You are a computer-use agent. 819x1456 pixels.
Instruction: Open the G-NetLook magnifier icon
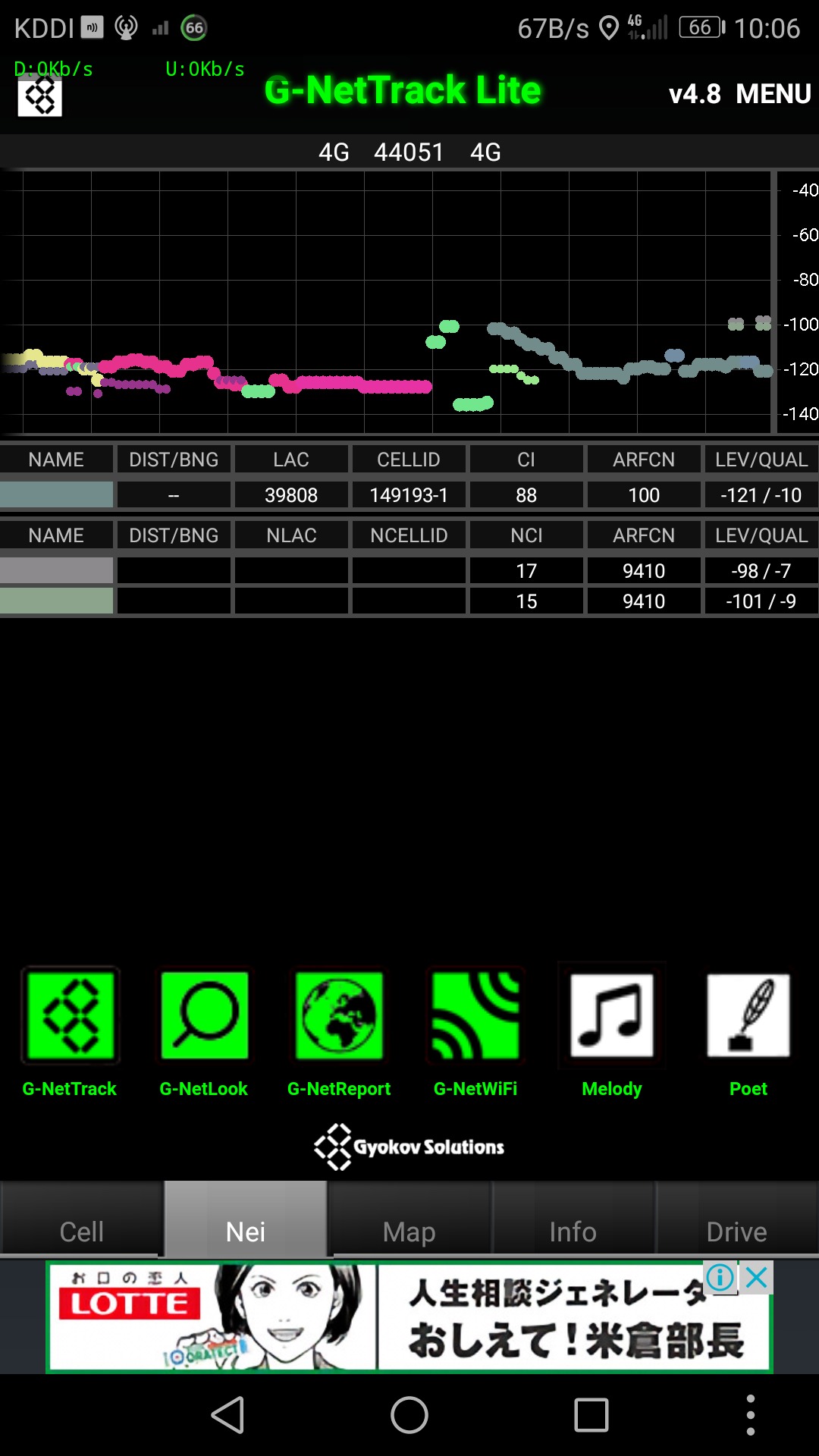pos(204,1016)
